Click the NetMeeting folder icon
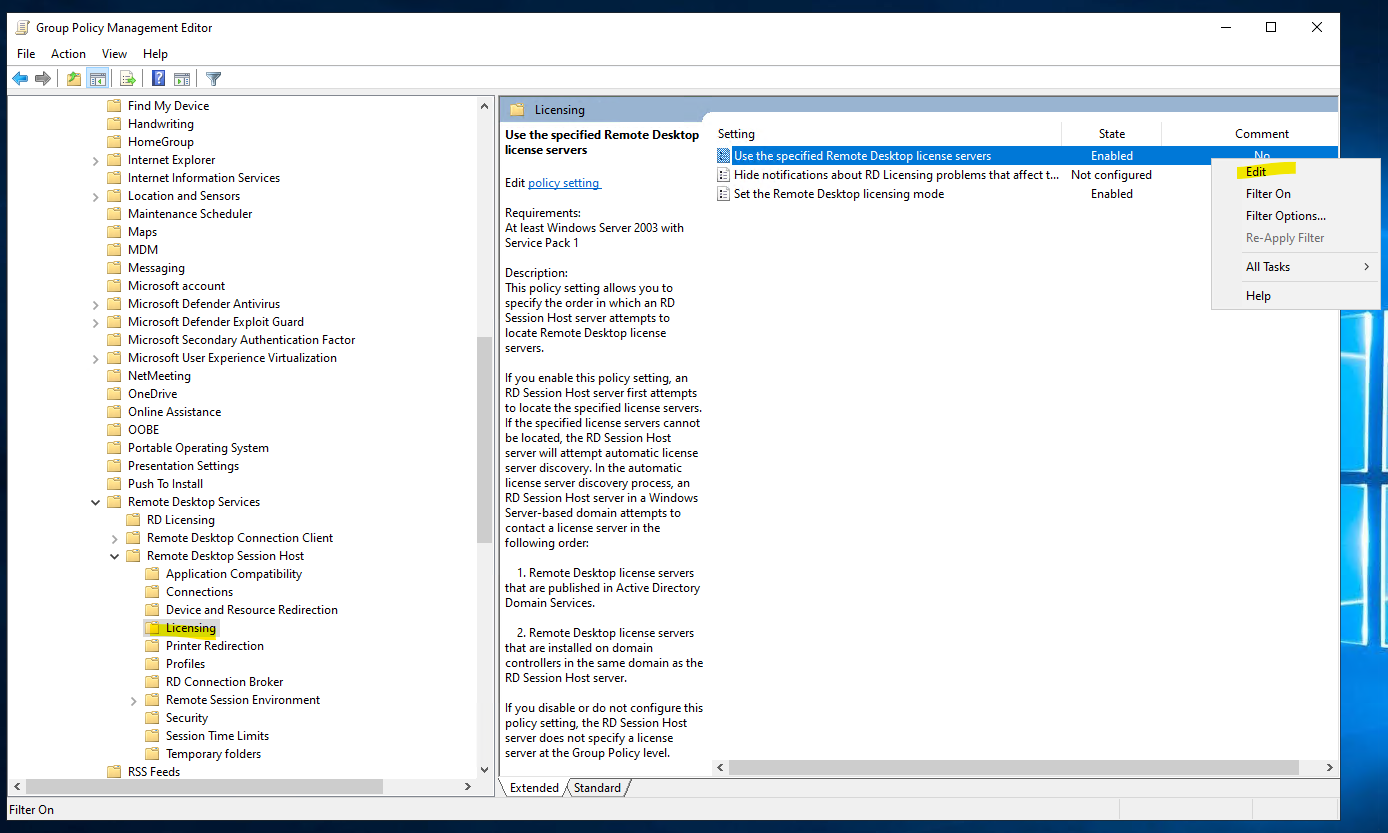Screen dimensions: 1388x833 (x=114, y=376)
